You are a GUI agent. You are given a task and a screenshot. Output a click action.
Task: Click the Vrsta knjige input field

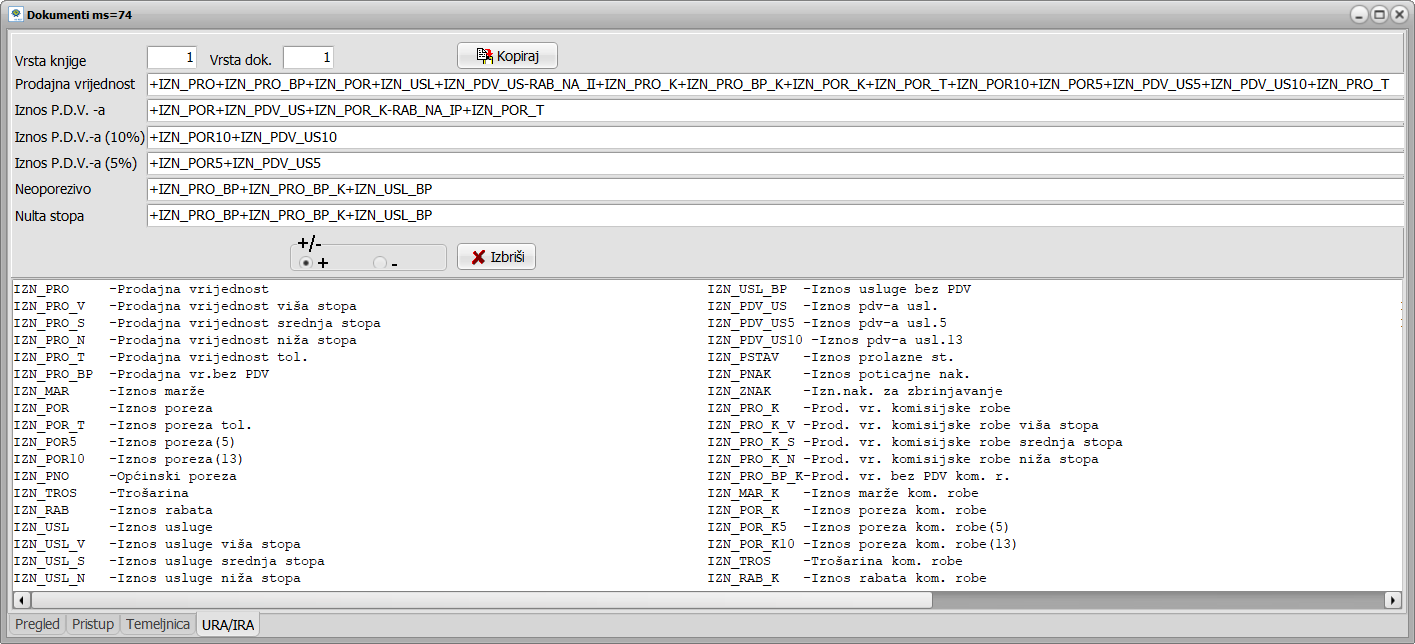[172, 58]
